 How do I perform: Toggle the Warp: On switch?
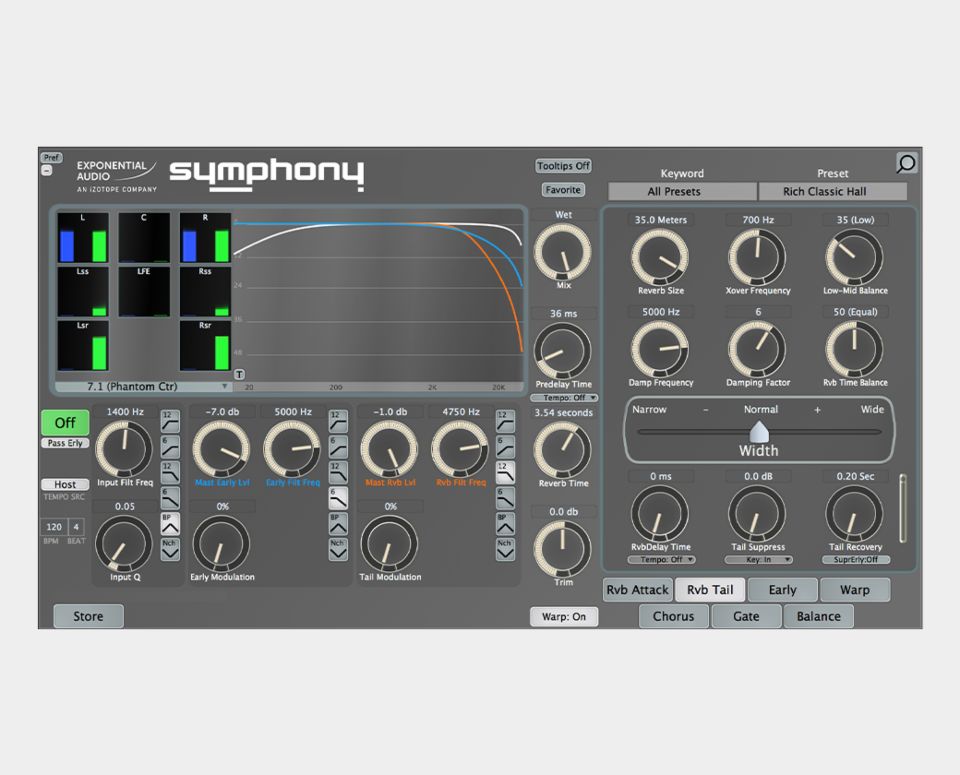[564, 616]
